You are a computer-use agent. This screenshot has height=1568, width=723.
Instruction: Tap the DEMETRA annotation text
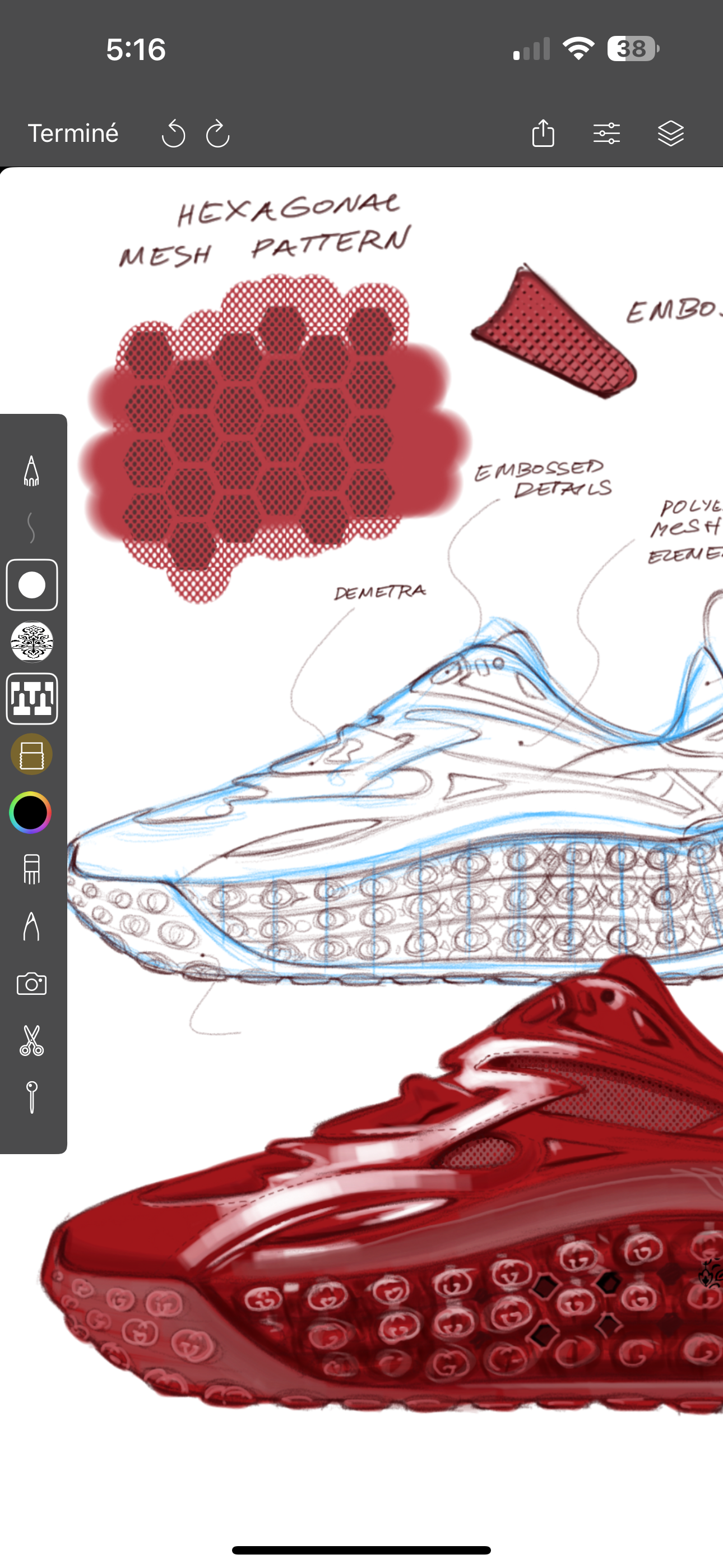[380, 592]
